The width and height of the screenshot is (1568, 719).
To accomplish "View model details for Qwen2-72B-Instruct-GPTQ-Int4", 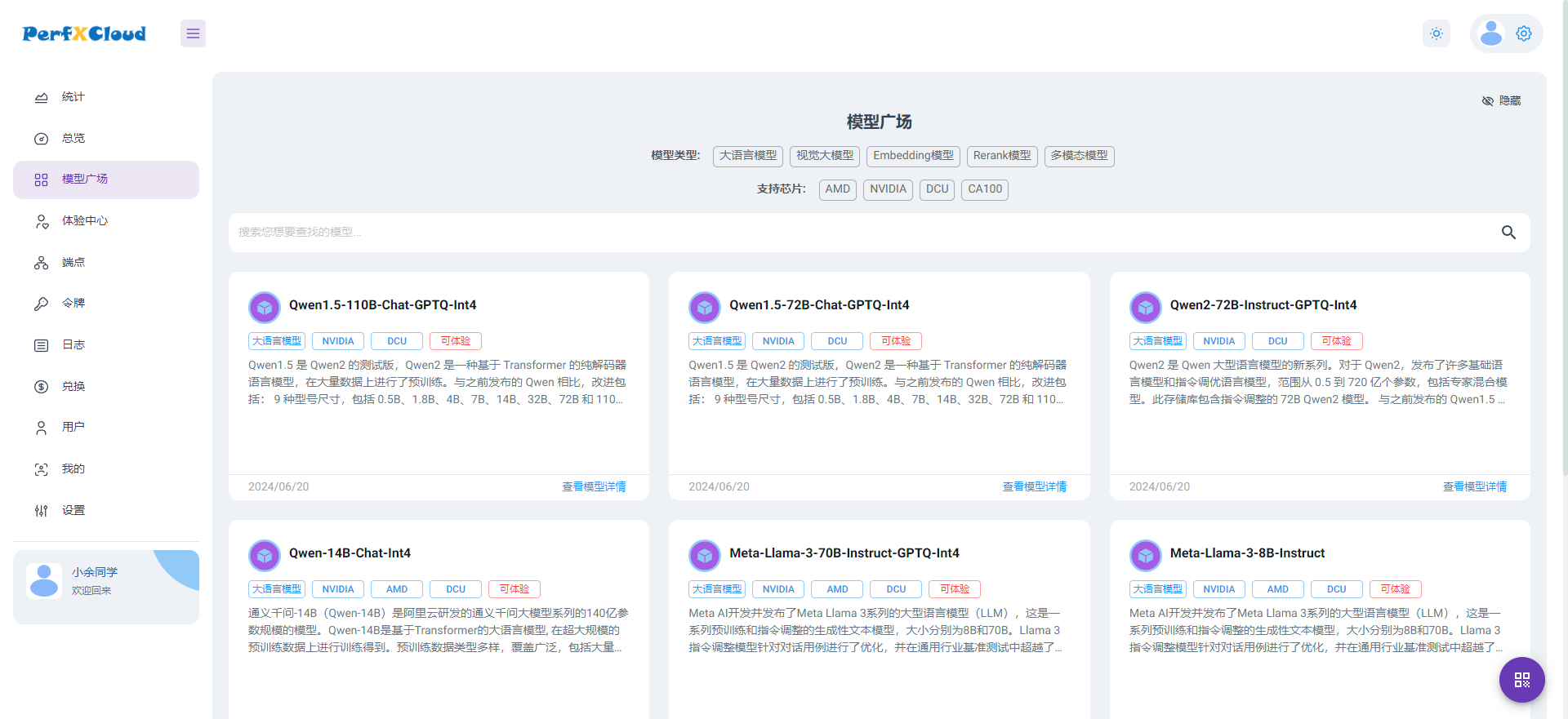I will (x=1475, y=487).
